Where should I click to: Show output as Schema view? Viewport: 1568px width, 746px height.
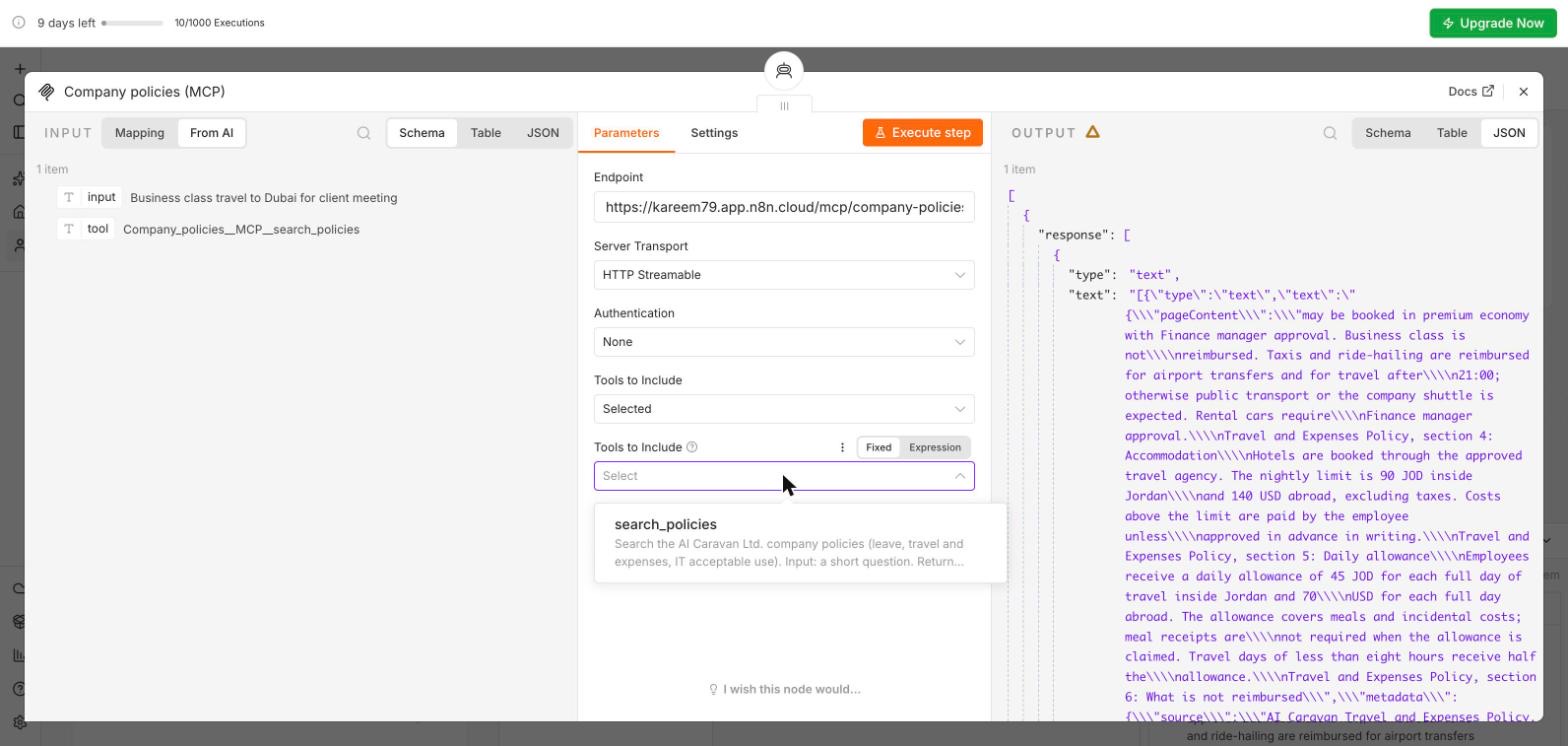1388,133
